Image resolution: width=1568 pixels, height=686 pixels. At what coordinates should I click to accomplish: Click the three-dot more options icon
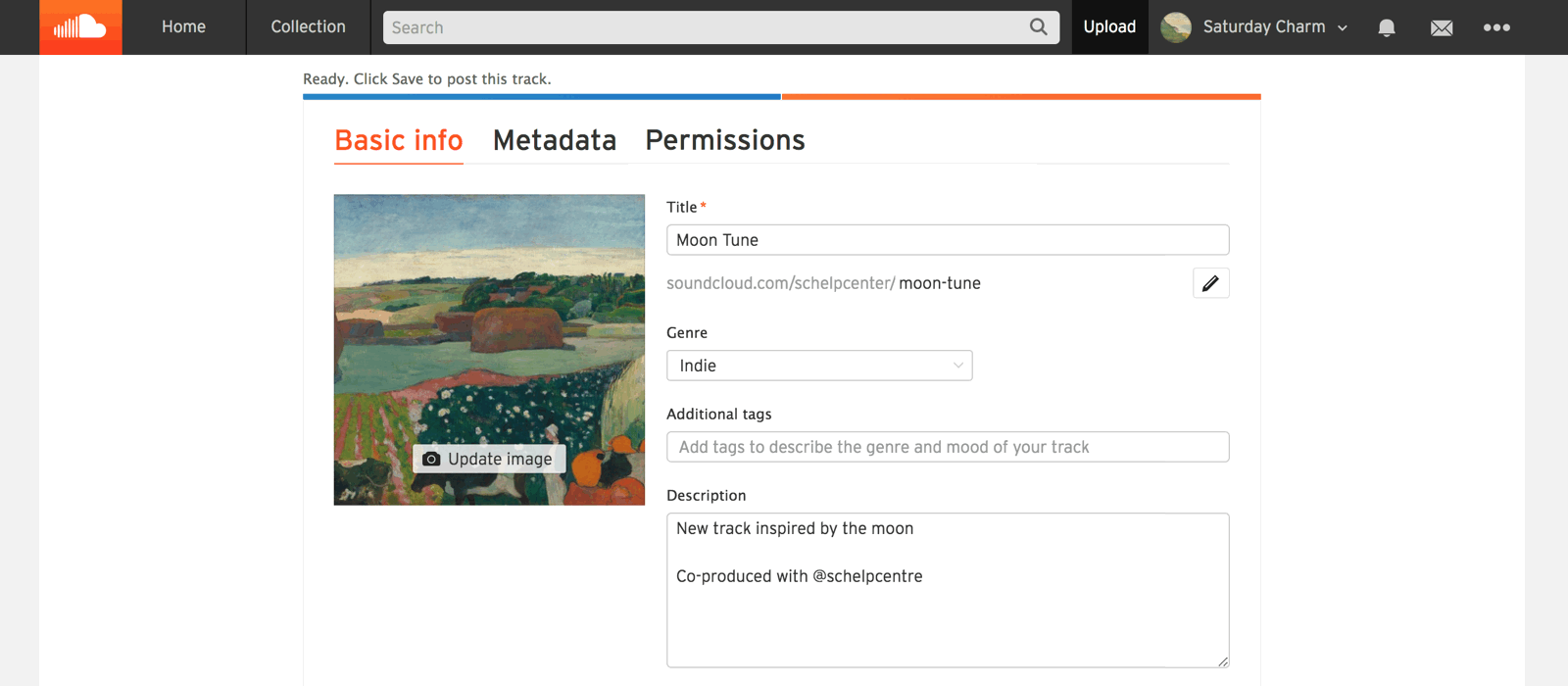[1496, 26]
